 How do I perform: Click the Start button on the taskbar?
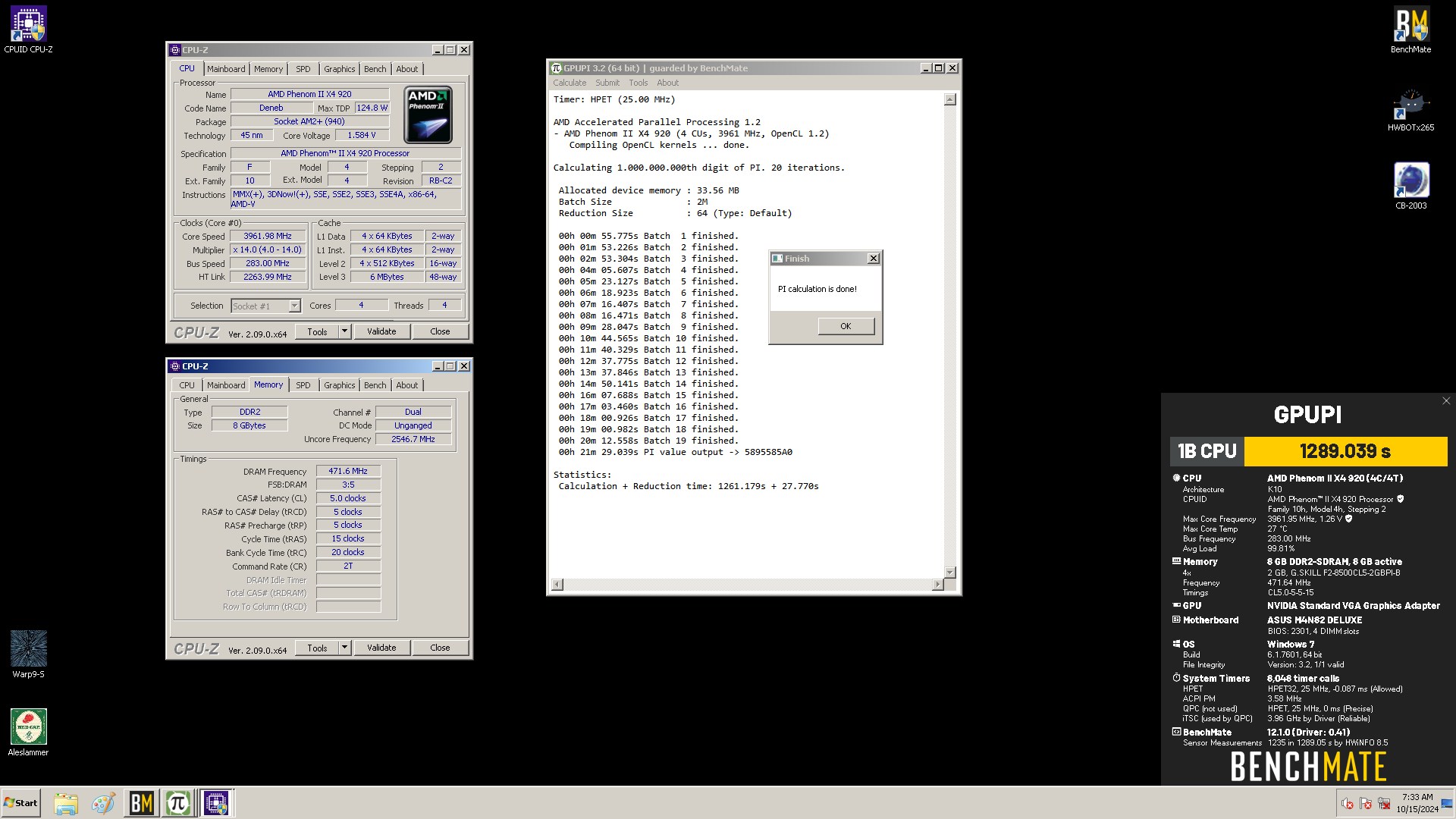tap(20, 803)
